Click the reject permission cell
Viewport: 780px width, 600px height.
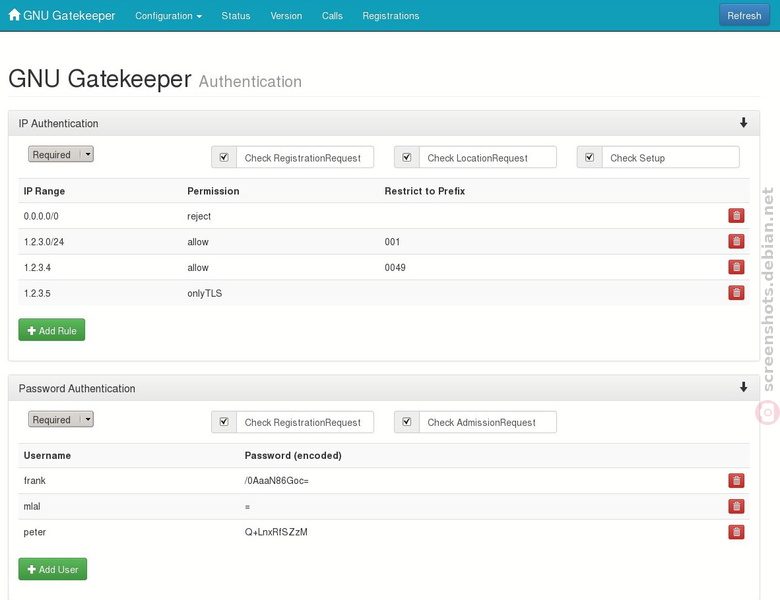(199, 216)
